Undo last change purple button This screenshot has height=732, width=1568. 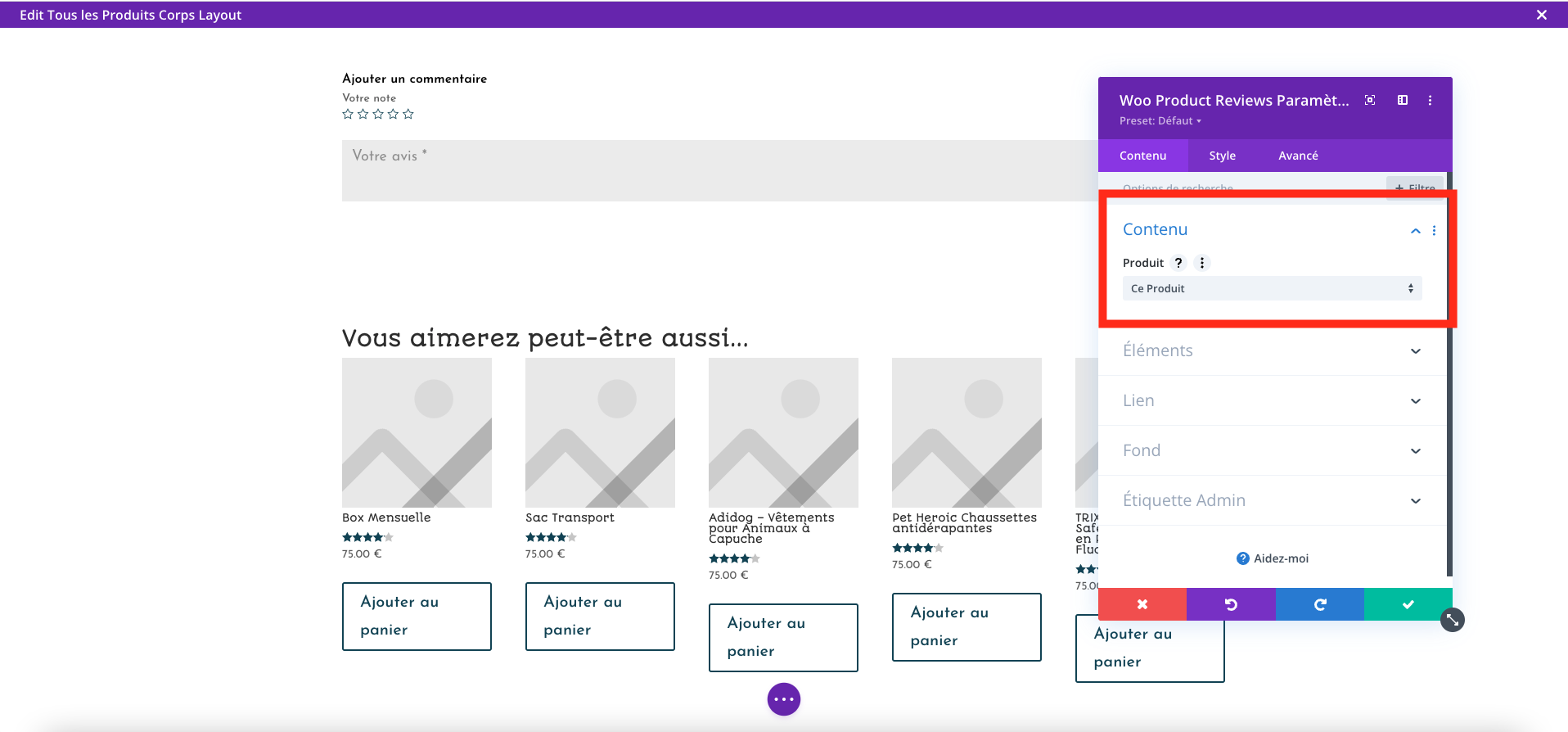pos(1231,604)
